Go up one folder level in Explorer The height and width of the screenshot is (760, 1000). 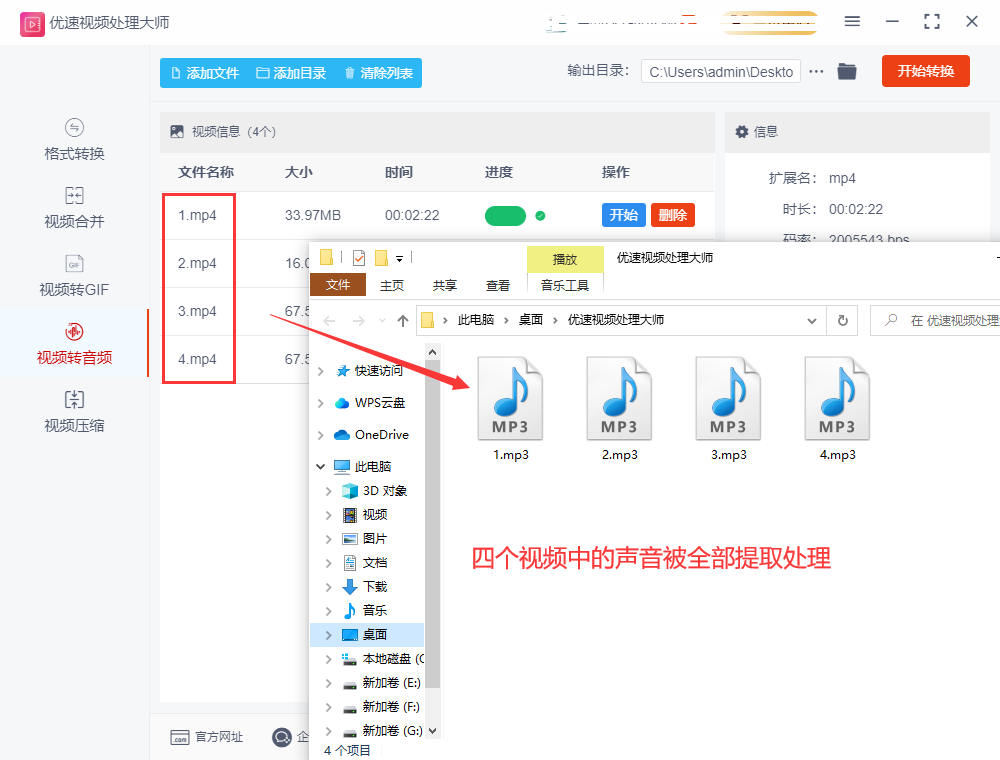pyautogui.click(x=403, y=320)
